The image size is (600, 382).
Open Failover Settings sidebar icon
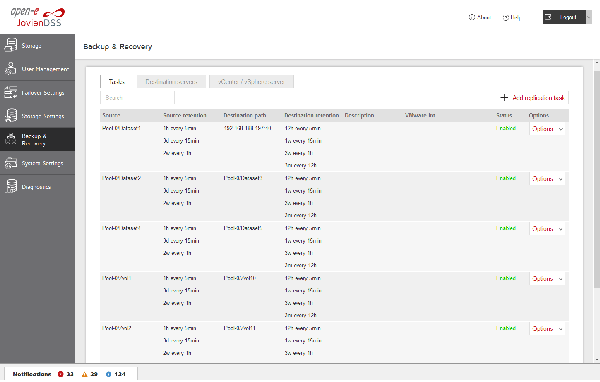pyautogui.click(x=11, y=93)
